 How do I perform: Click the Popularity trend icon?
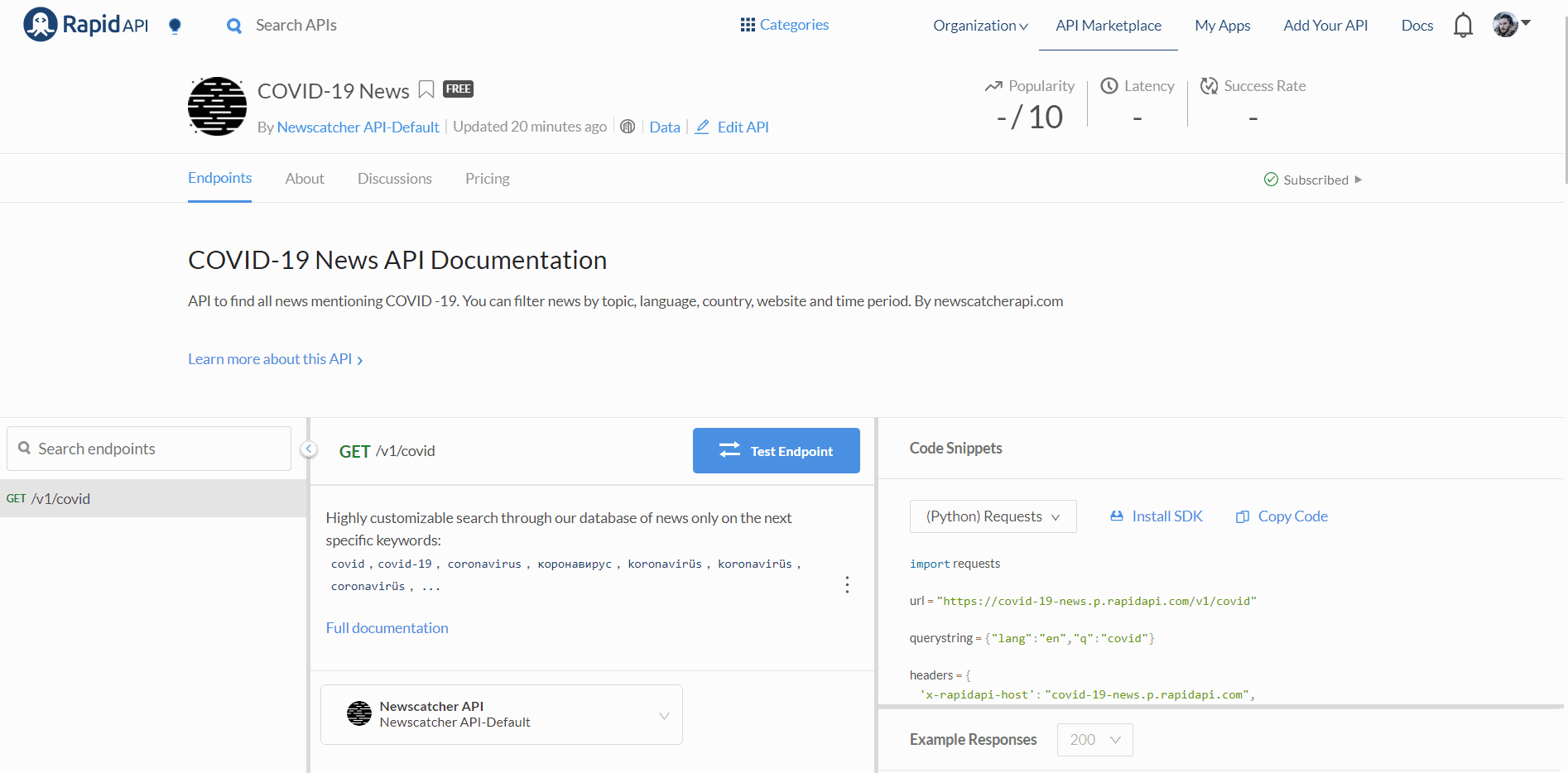click(993, 86)
